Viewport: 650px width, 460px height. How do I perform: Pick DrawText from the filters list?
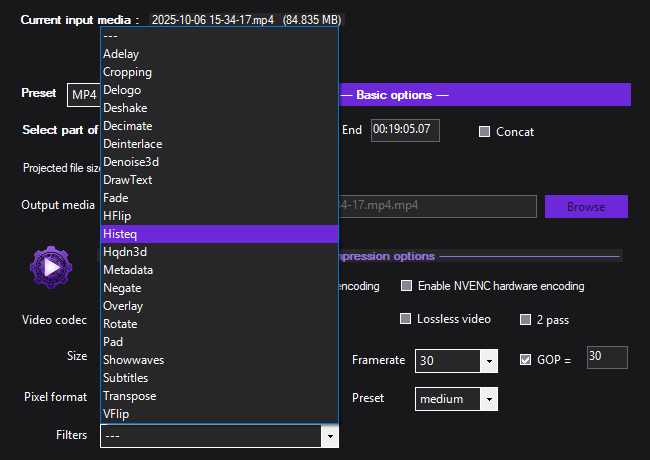point(128,180)
